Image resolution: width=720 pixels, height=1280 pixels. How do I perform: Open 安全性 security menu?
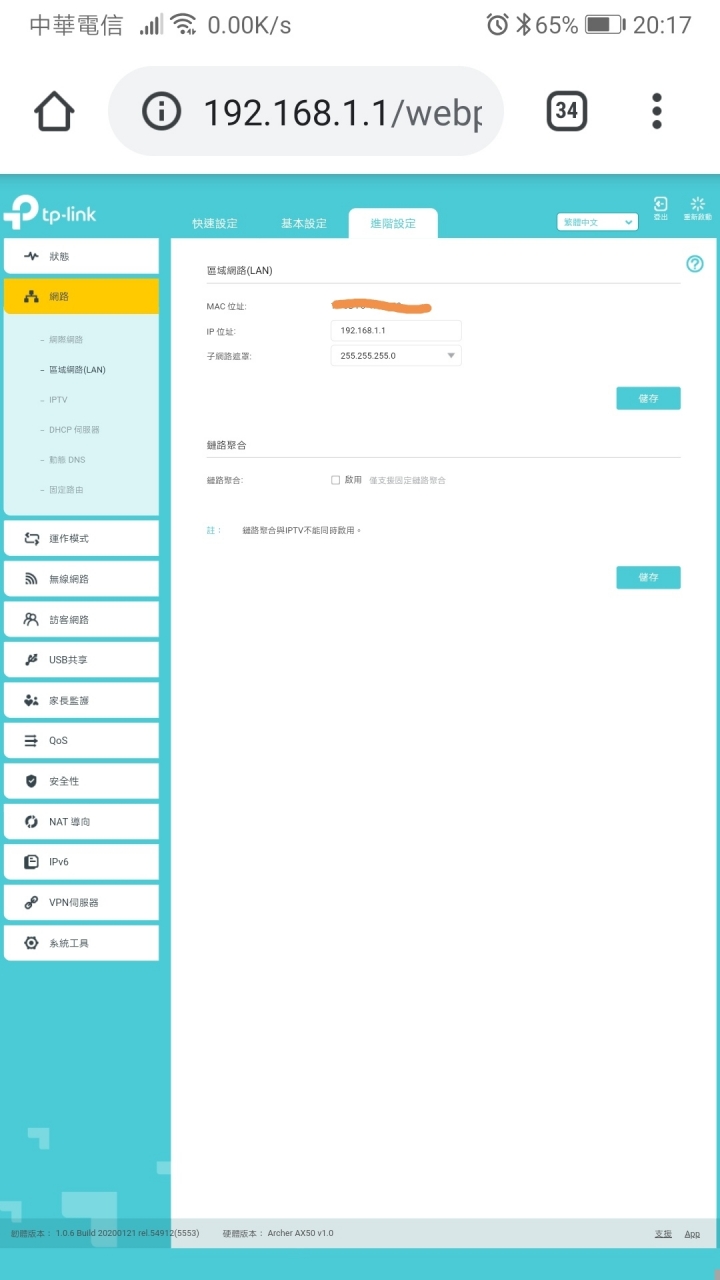81,781
